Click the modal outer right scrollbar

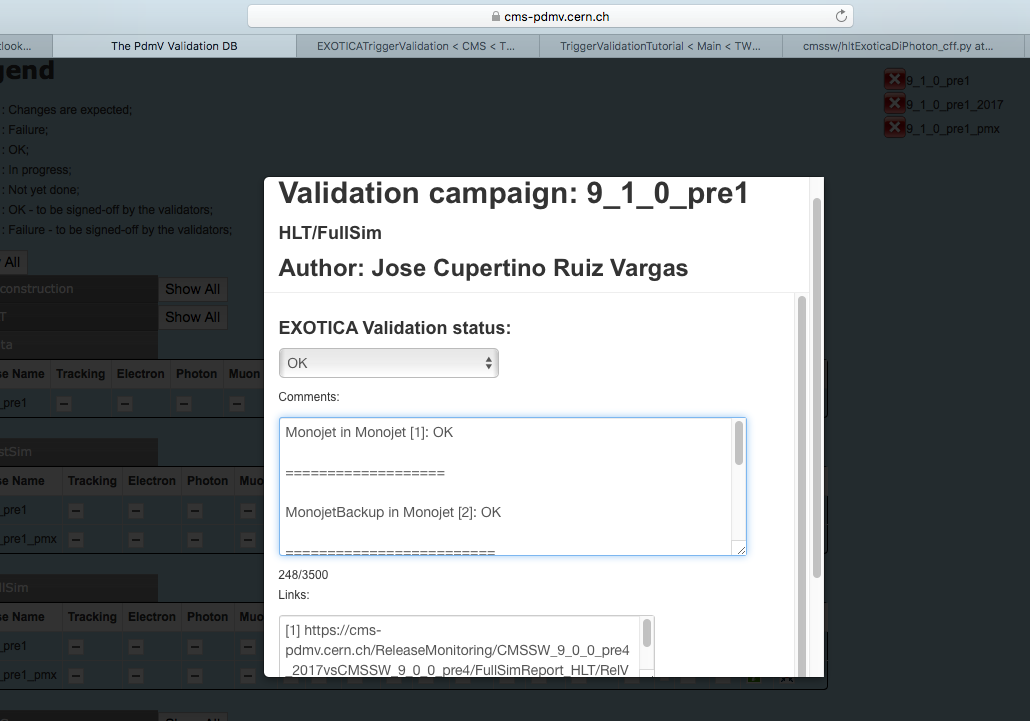(817, 387)
